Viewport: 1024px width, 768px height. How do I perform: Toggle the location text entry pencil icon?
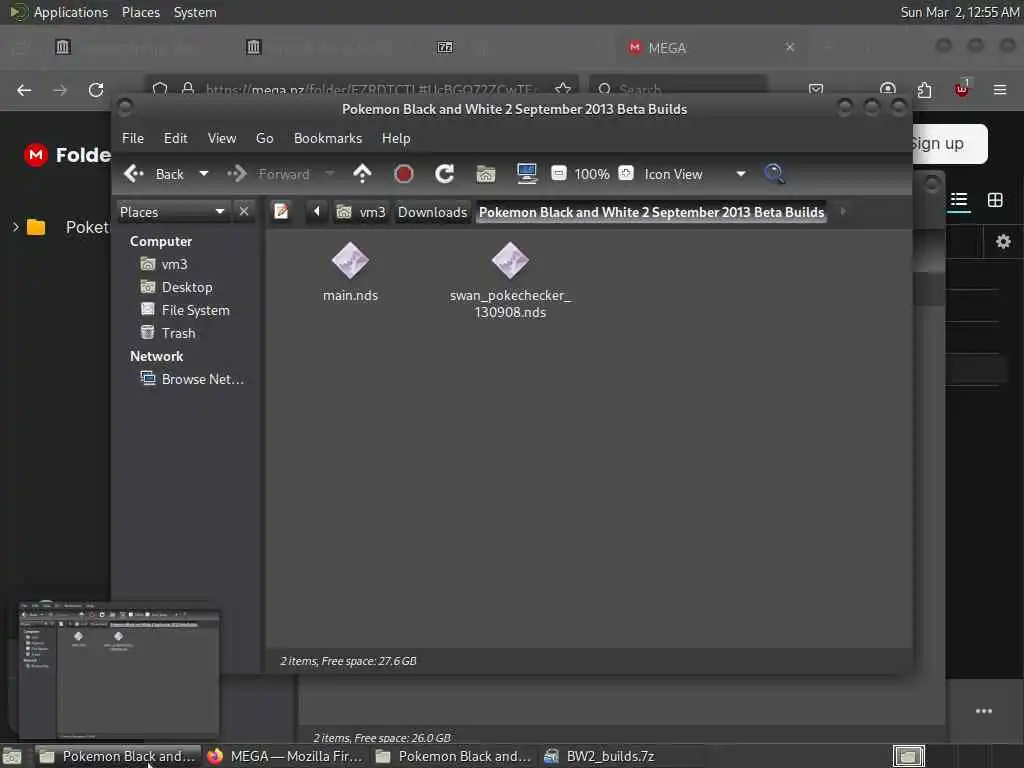[281, 212]
